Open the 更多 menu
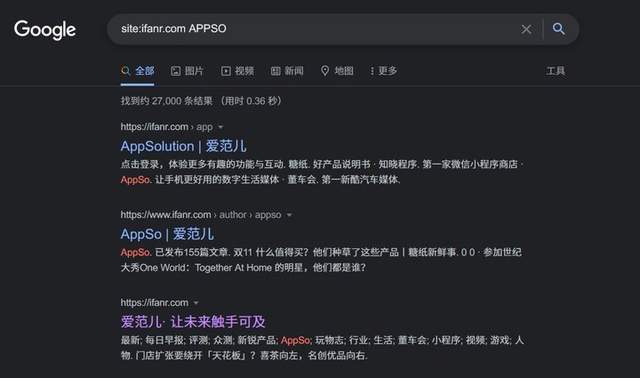Viewport: 640px width, 378px height. [x=384, y=71]
